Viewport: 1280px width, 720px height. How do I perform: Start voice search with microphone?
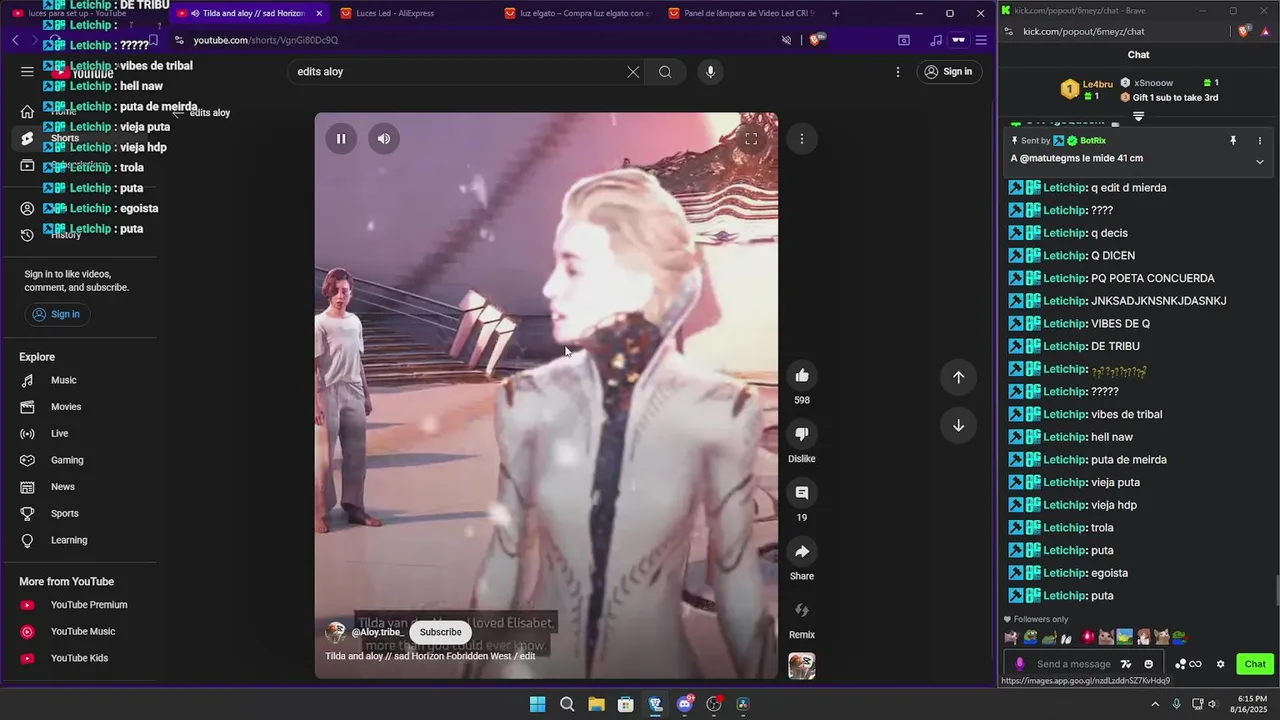pos(710,72)
